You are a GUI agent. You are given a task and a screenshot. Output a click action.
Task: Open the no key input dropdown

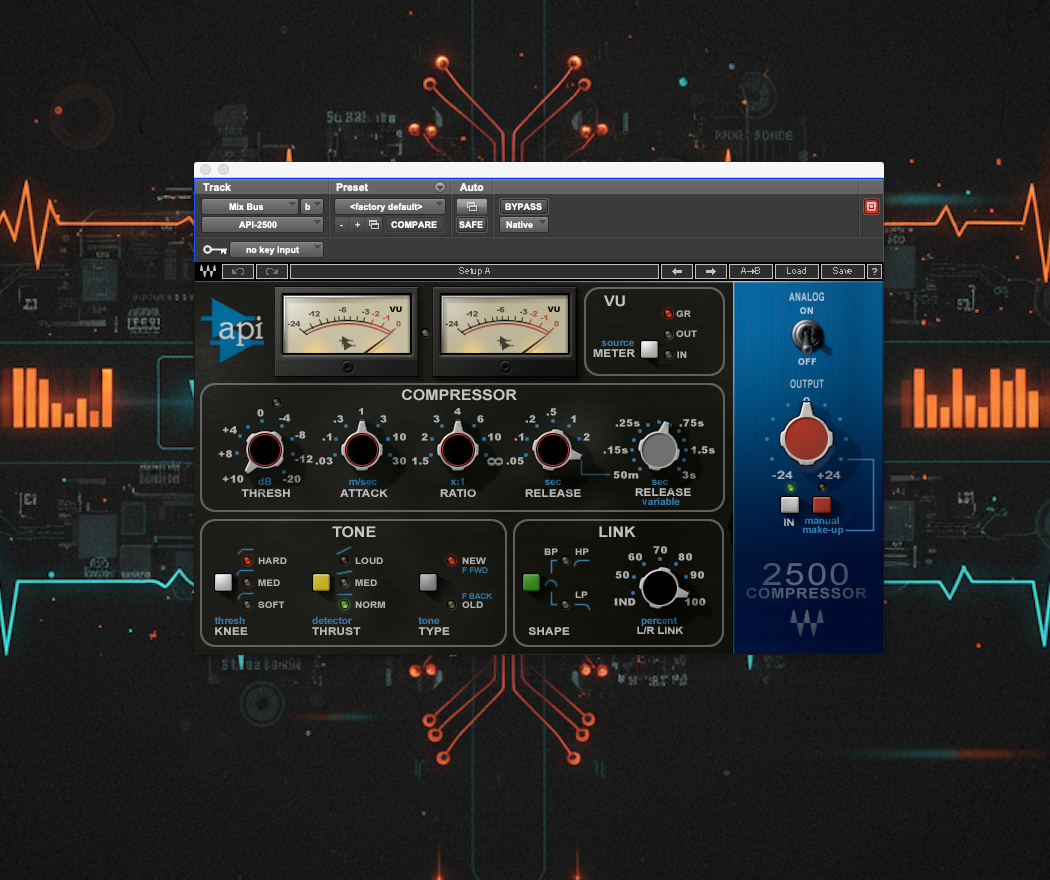tap(277, 249)
